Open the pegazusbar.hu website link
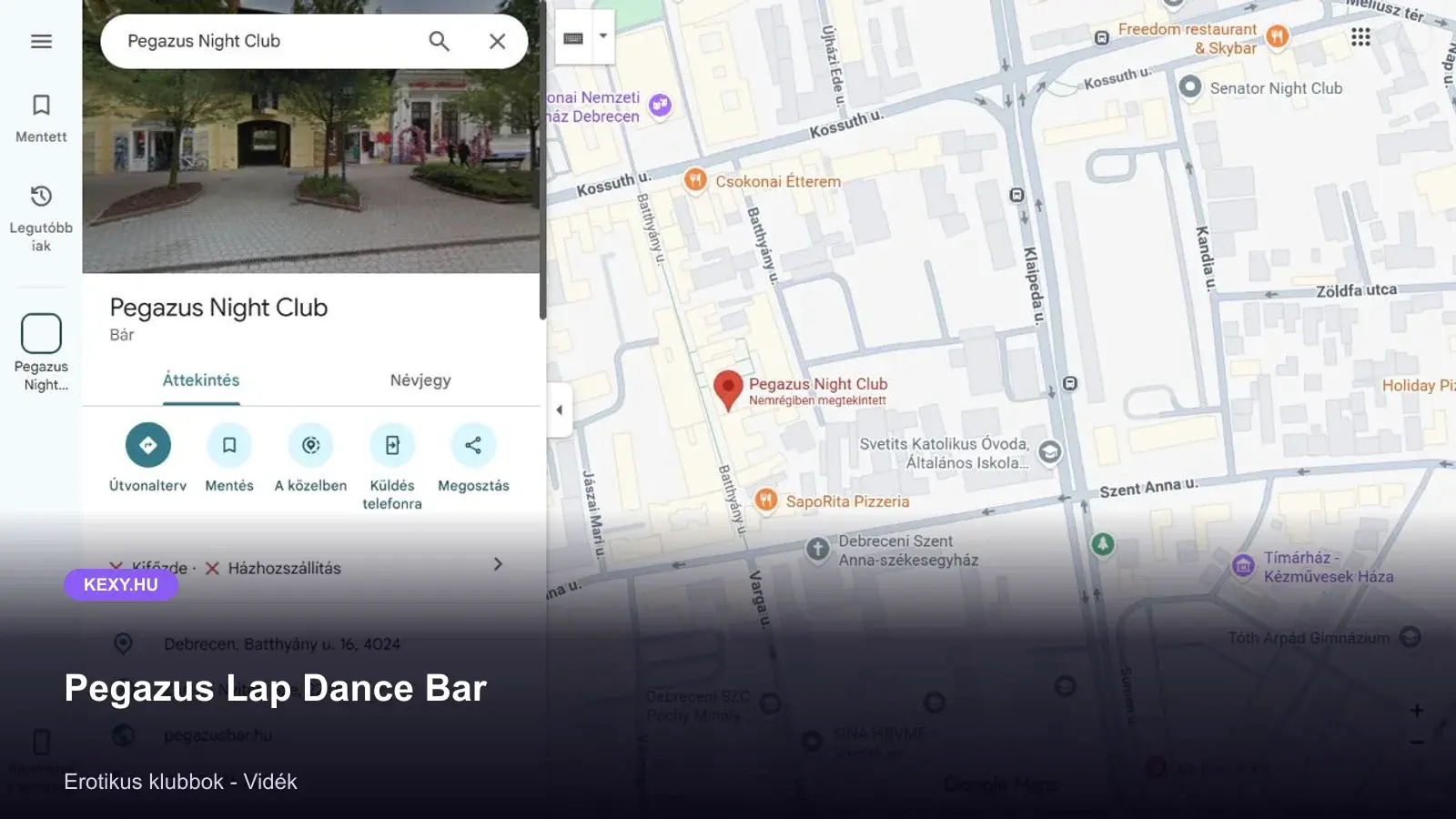Image resolution: width=1456 pixels, height=819 pixels. tap(218, 735)
